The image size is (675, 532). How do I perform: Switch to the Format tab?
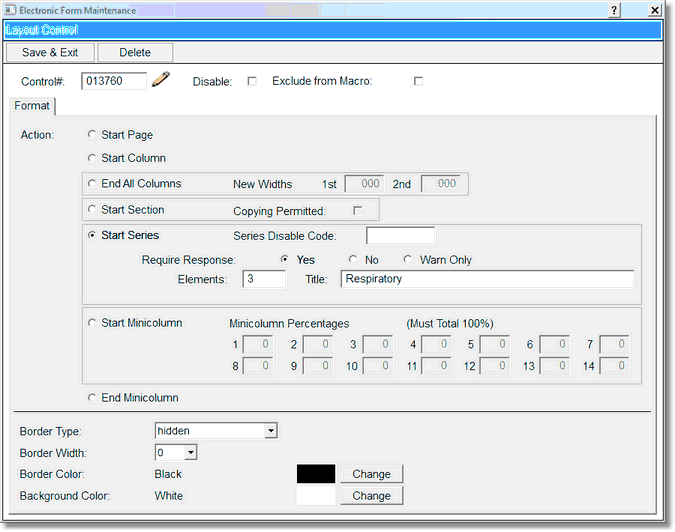pyautogui.click(x=32, y=105)
